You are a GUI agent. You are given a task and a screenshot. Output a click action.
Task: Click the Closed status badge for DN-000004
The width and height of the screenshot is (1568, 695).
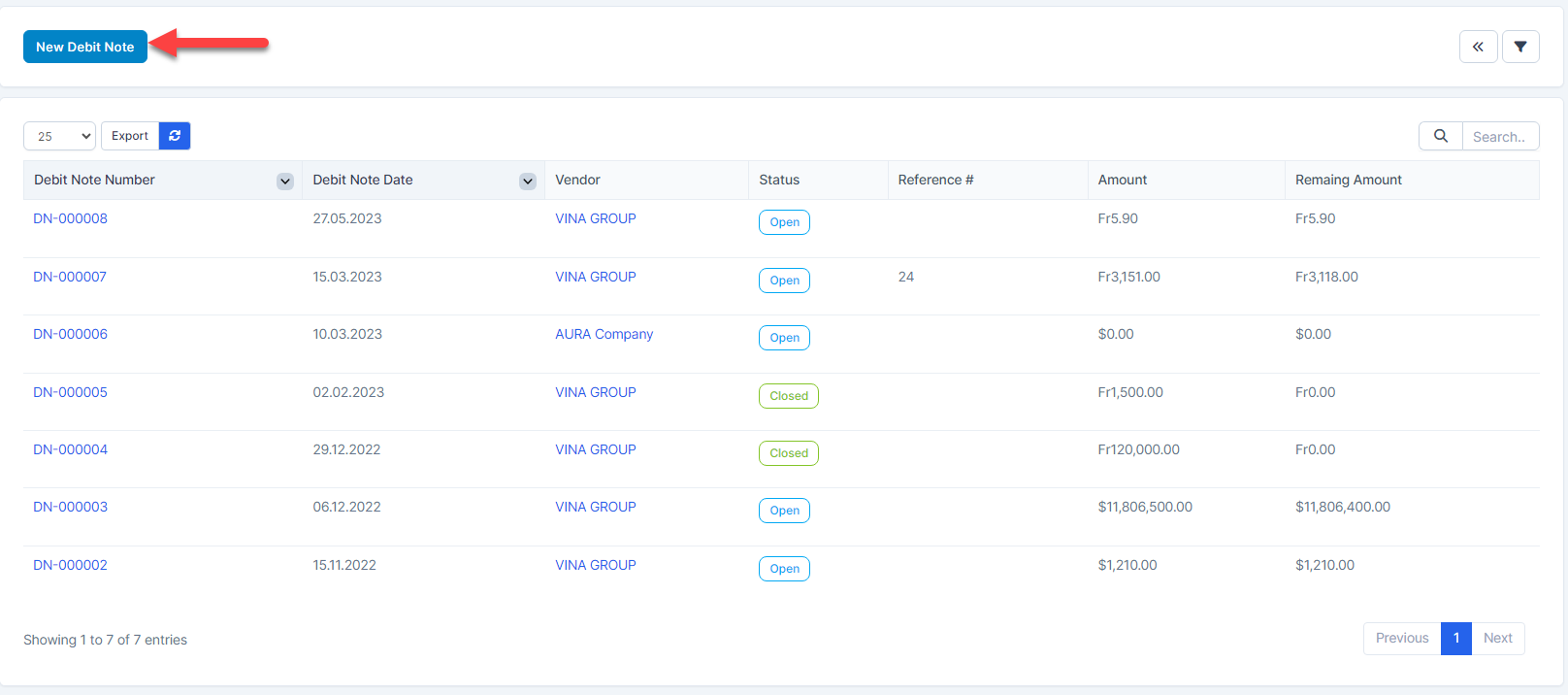pos(788,453)
